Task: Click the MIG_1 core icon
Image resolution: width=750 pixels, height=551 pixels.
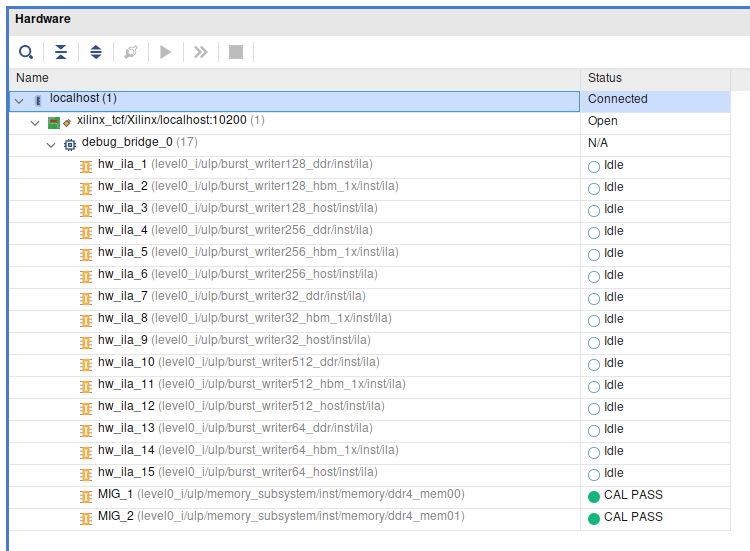Action: click(x=86, y=497)
